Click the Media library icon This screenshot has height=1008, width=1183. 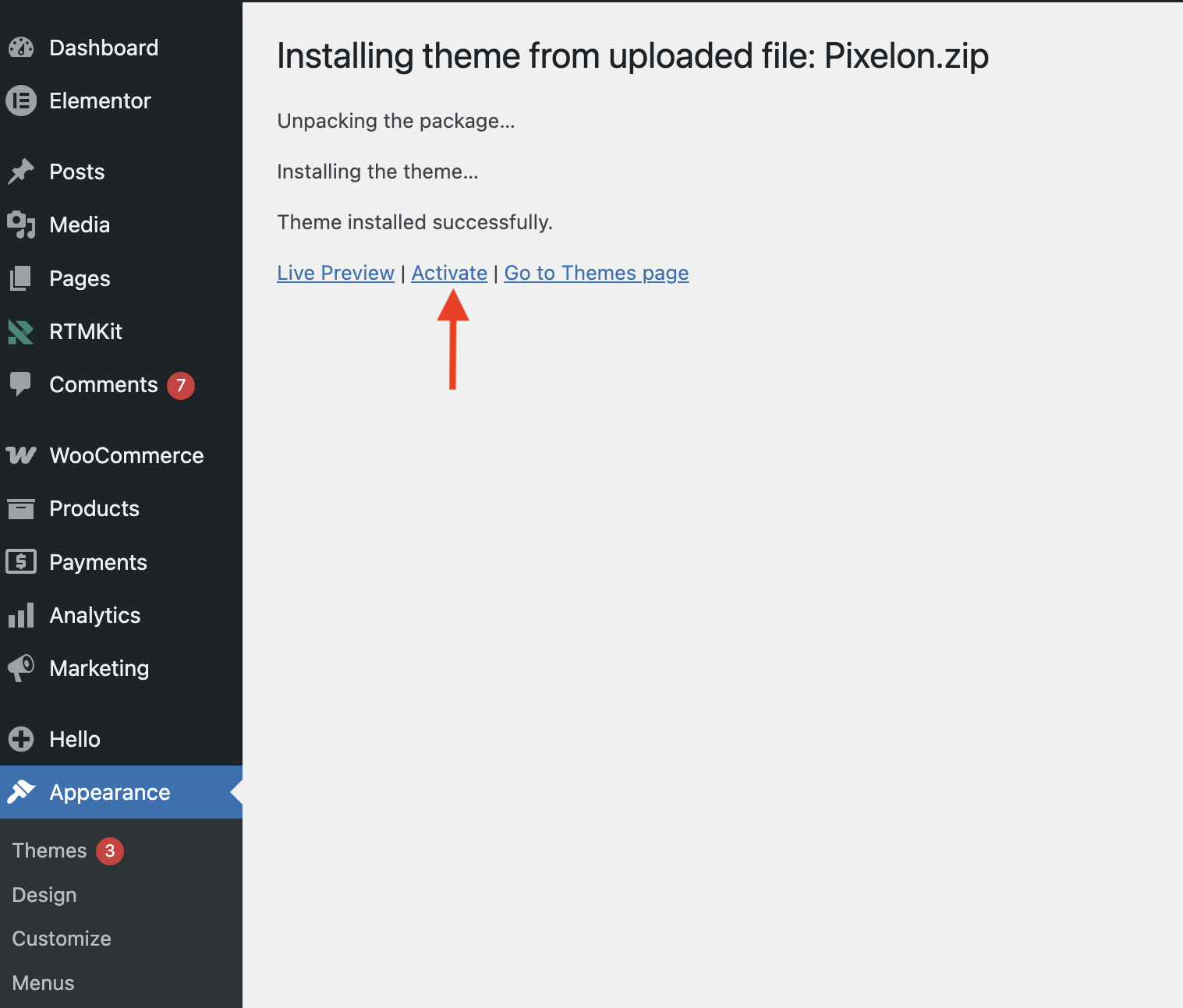point(21,225)
